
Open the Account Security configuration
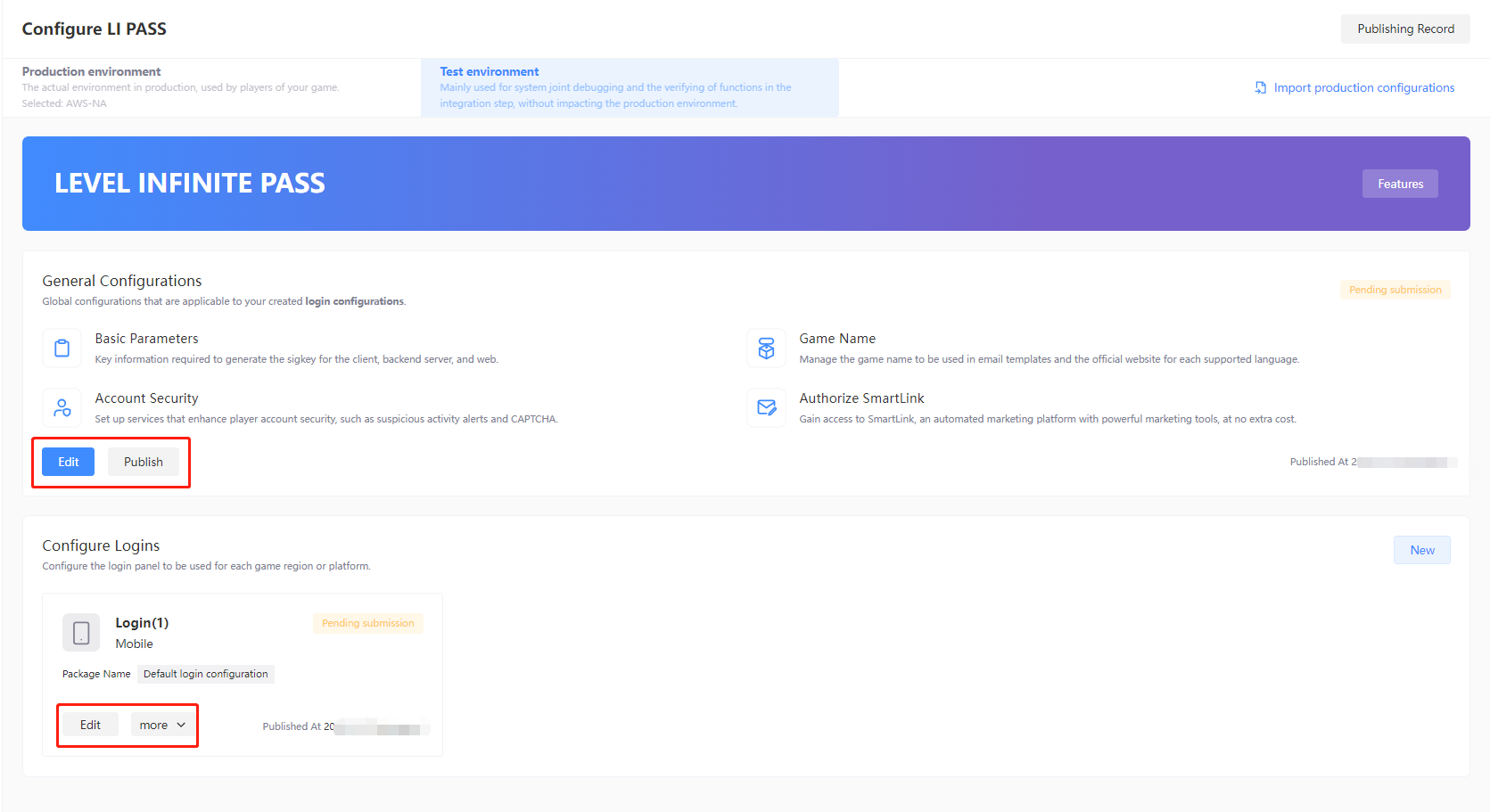click(146, 398)
